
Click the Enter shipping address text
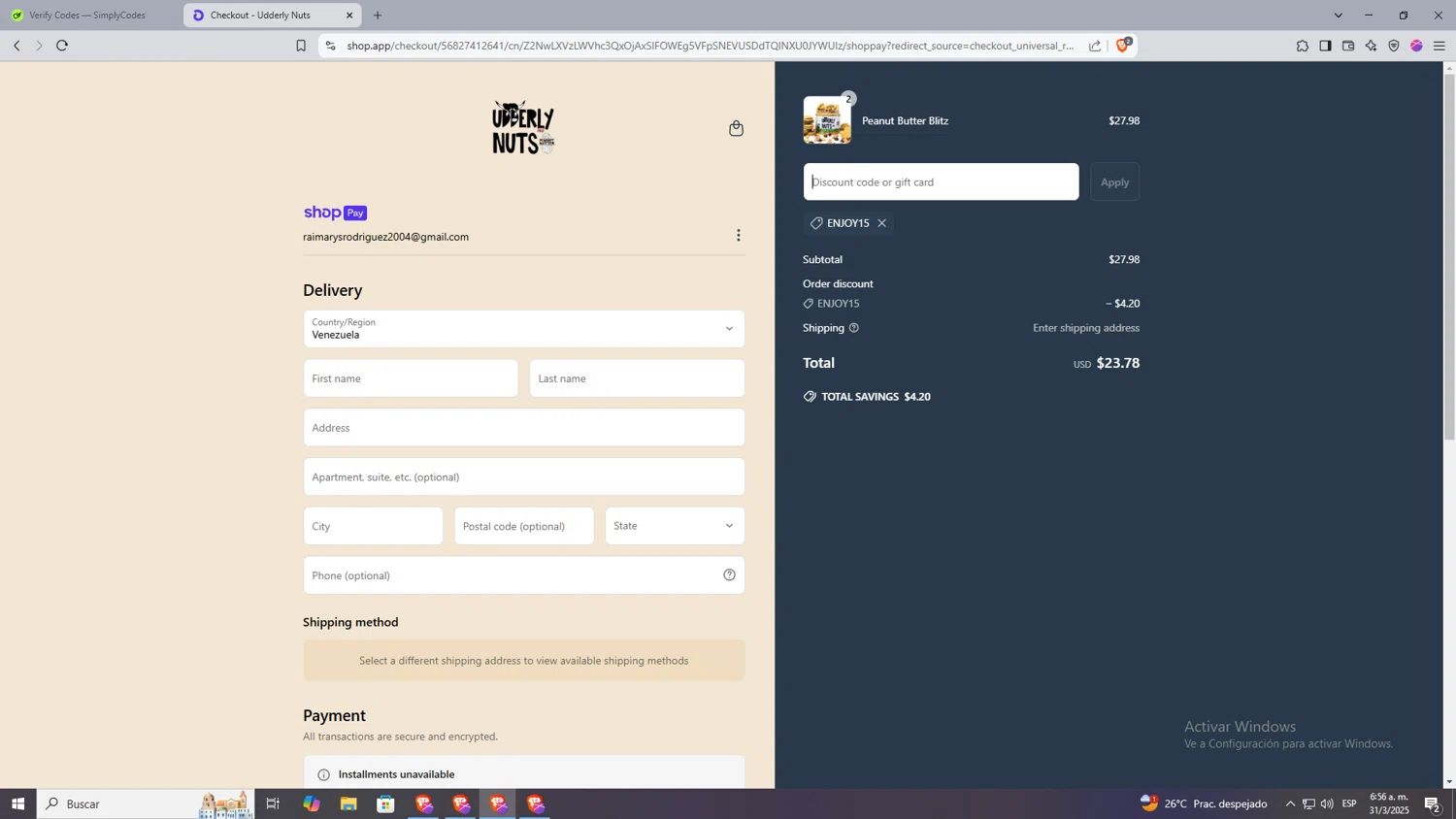click(1086, 328)
